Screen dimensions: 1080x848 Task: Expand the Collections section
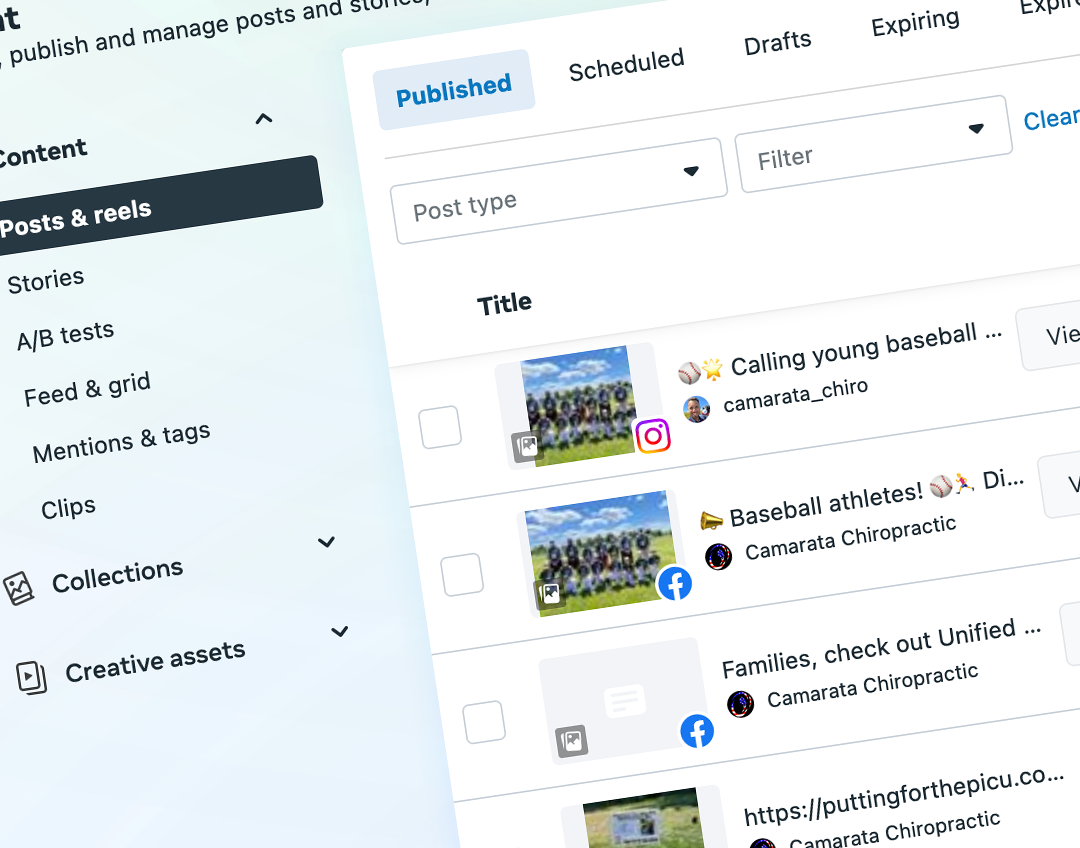tap(326, 542)
